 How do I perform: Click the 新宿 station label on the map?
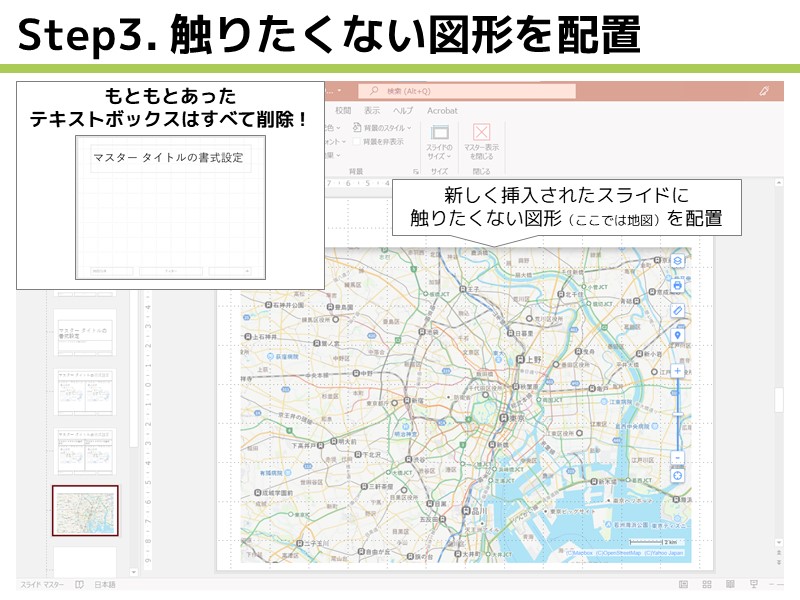[418, 401]
